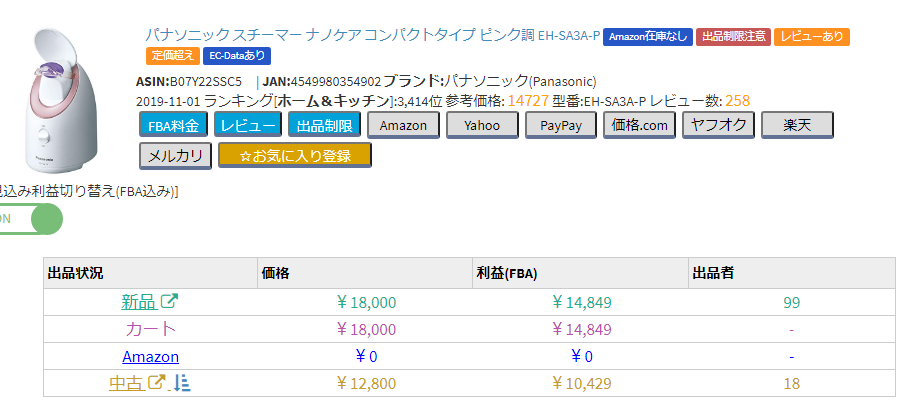Viewport: 911px width, 409px height.
Task: Click the FBA料金 button
Action: [x=174, y=125]
